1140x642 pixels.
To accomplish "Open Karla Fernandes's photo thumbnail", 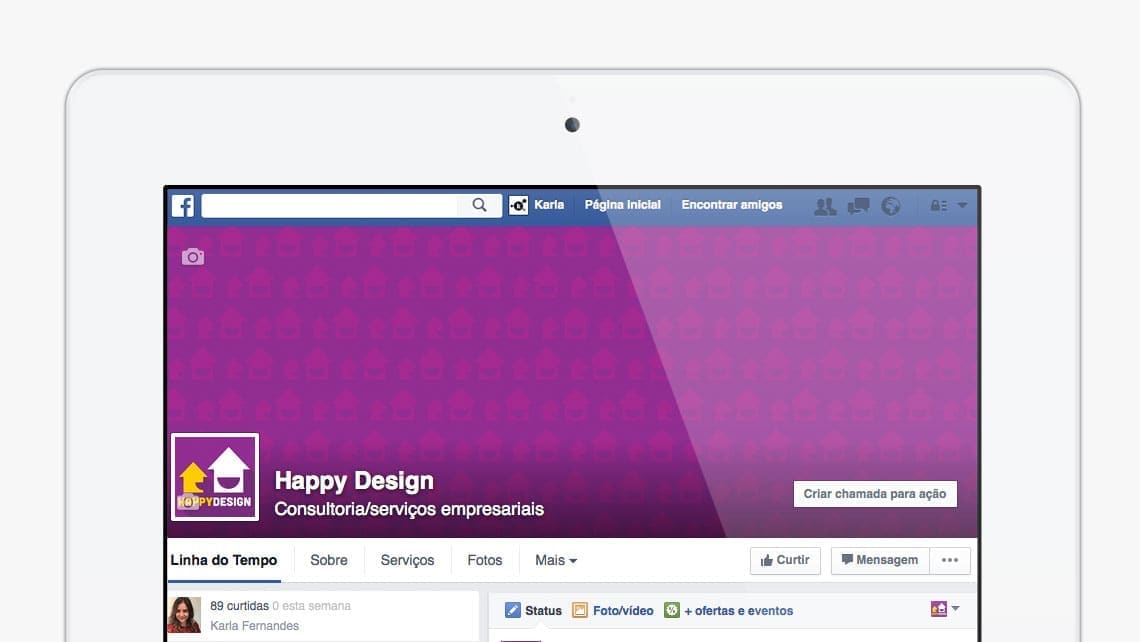I will 185,615.
